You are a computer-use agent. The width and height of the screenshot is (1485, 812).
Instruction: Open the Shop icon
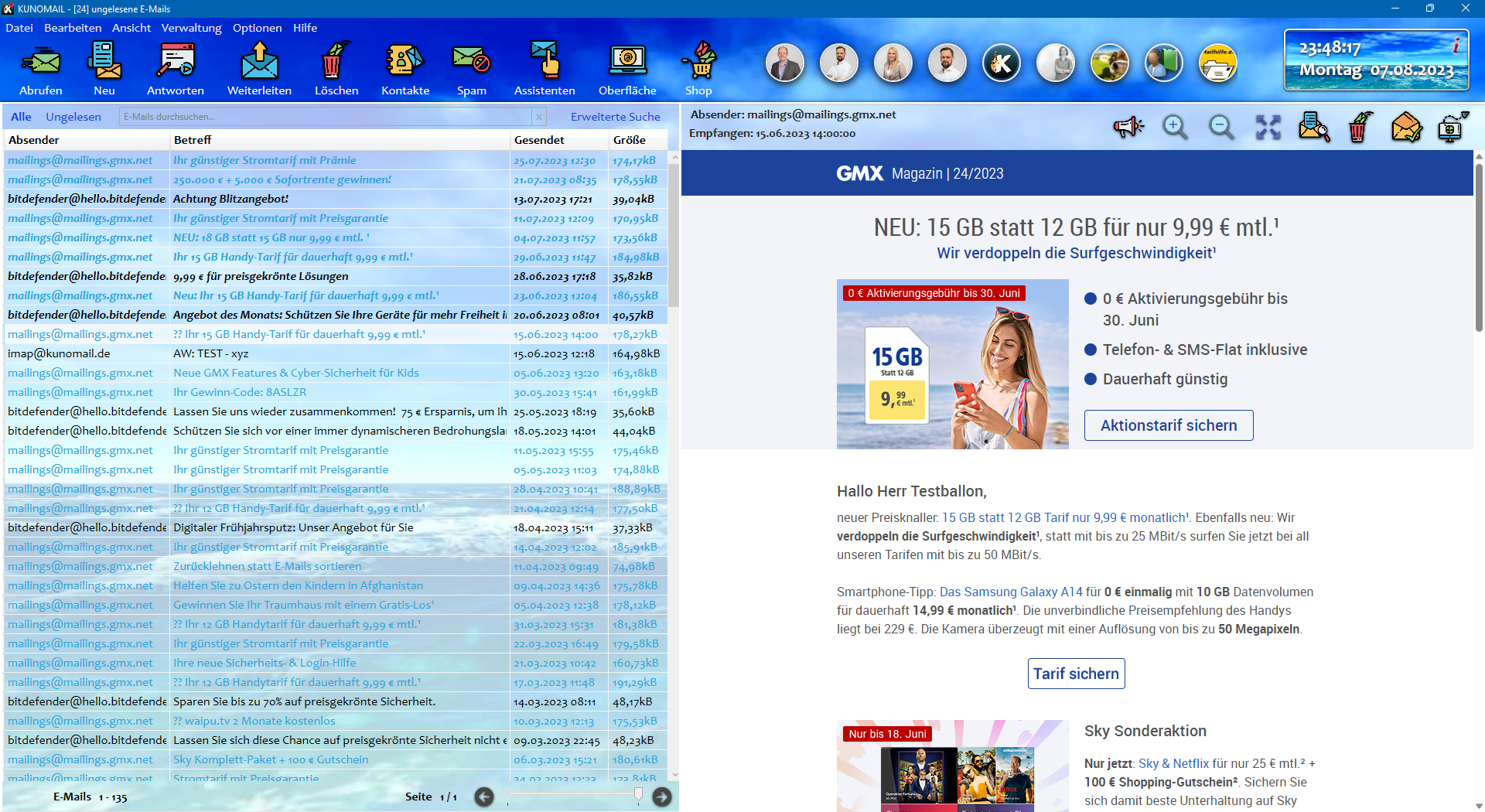pos(699,60)
